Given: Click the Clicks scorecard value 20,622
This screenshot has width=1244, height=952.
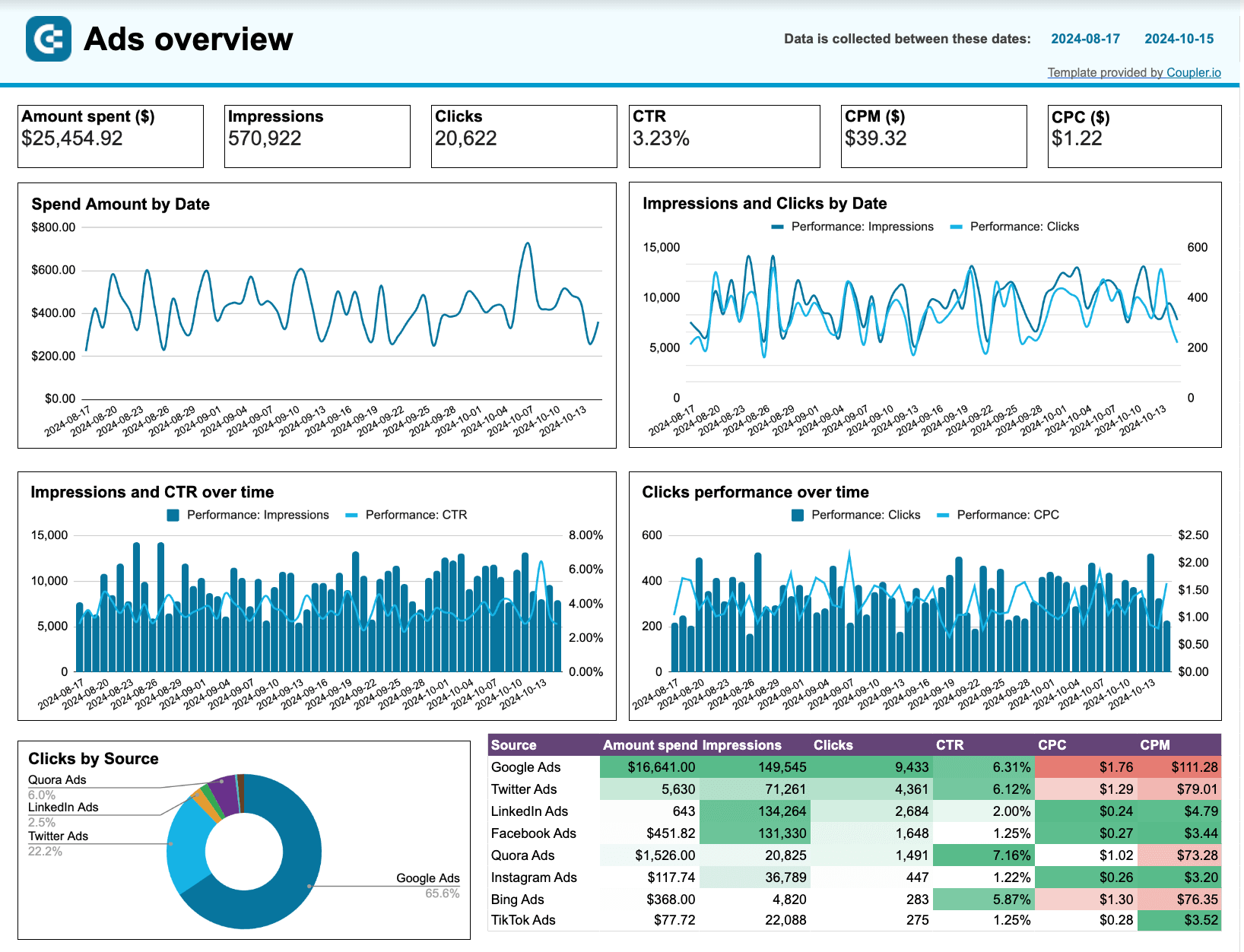Looking at the screenshot, I should (465, 138).
